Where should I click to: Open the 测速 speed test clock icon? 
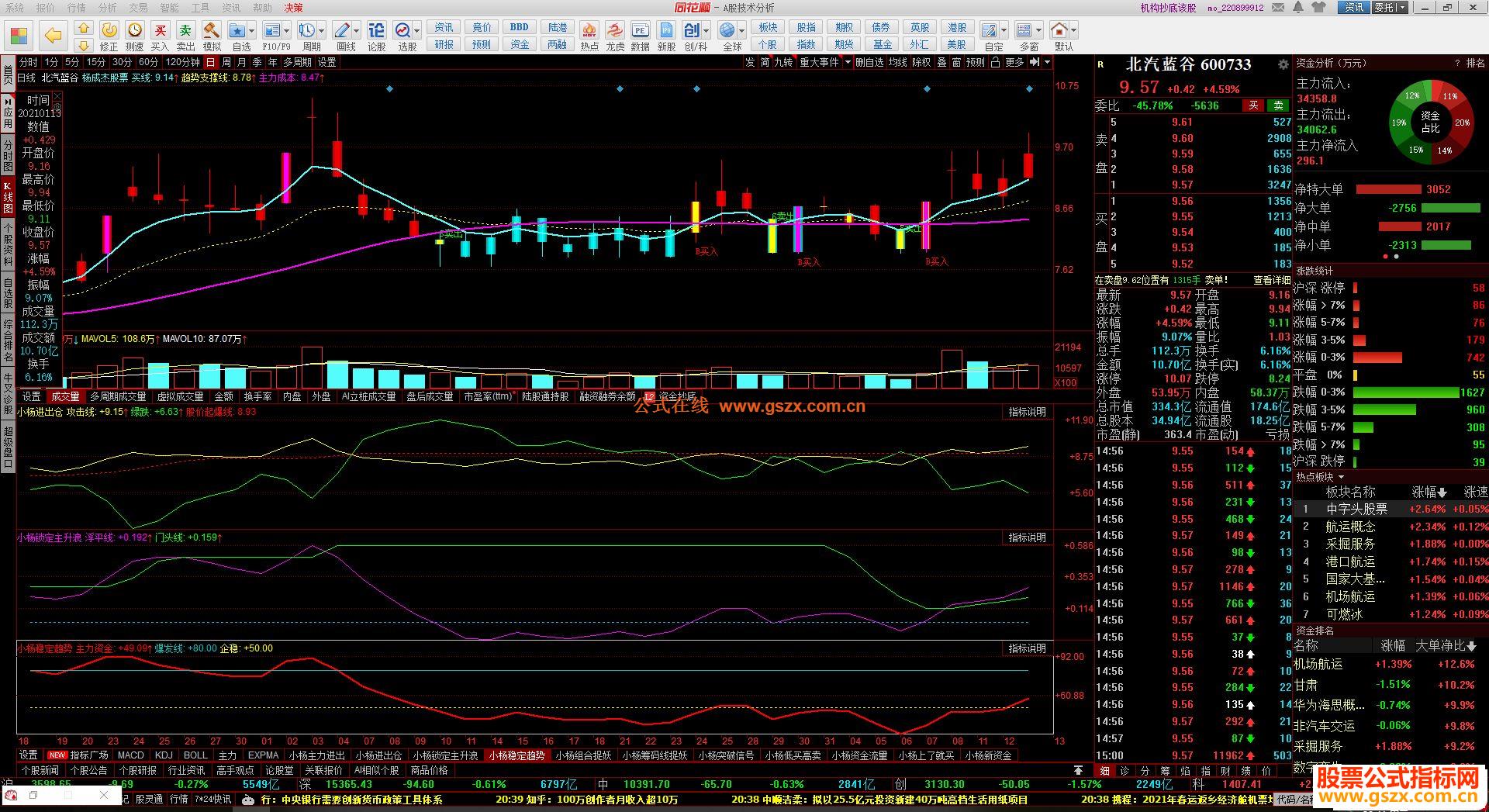tap(135, 30)
